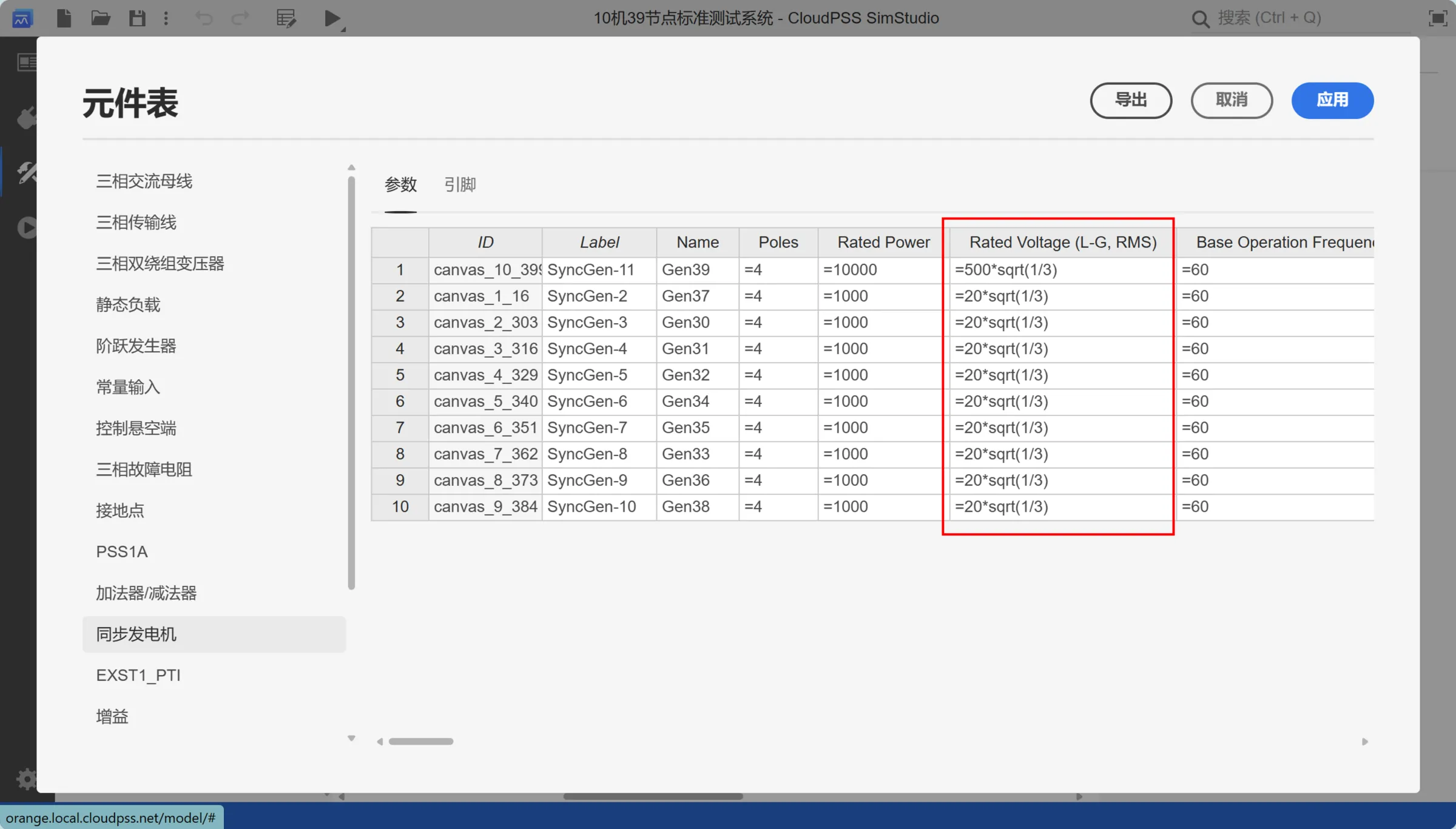
Task: Click the Rated Power column header
Action: pyautogui.click(x=883, y=242)
